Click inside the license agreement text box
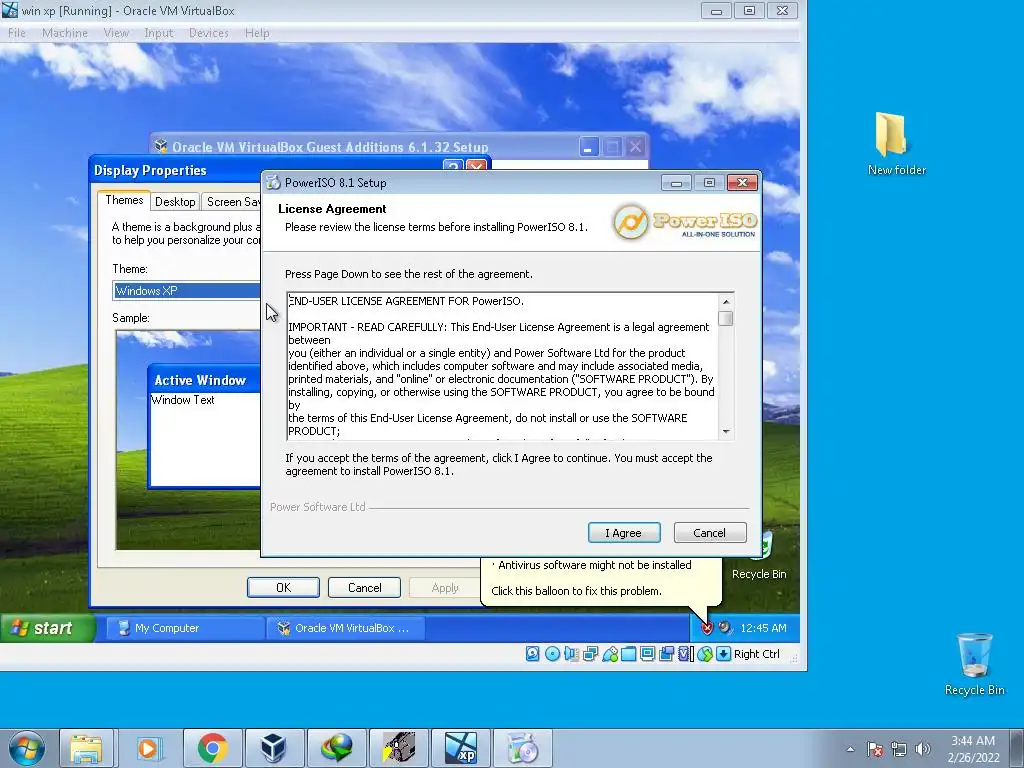 pos(503,366)
